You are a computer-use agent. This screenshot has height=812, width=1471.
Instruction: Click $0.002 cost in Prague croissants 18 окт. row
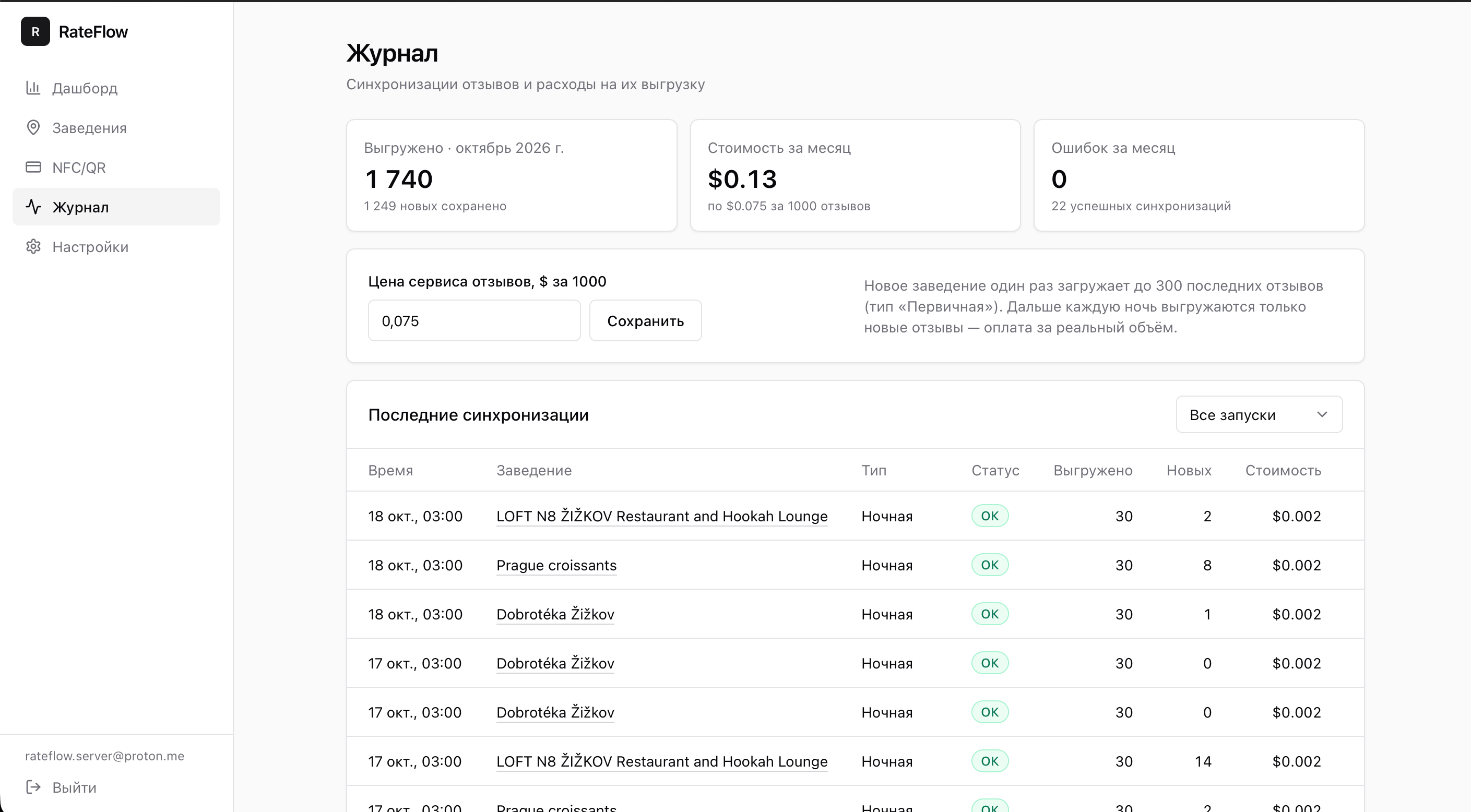1296,565
